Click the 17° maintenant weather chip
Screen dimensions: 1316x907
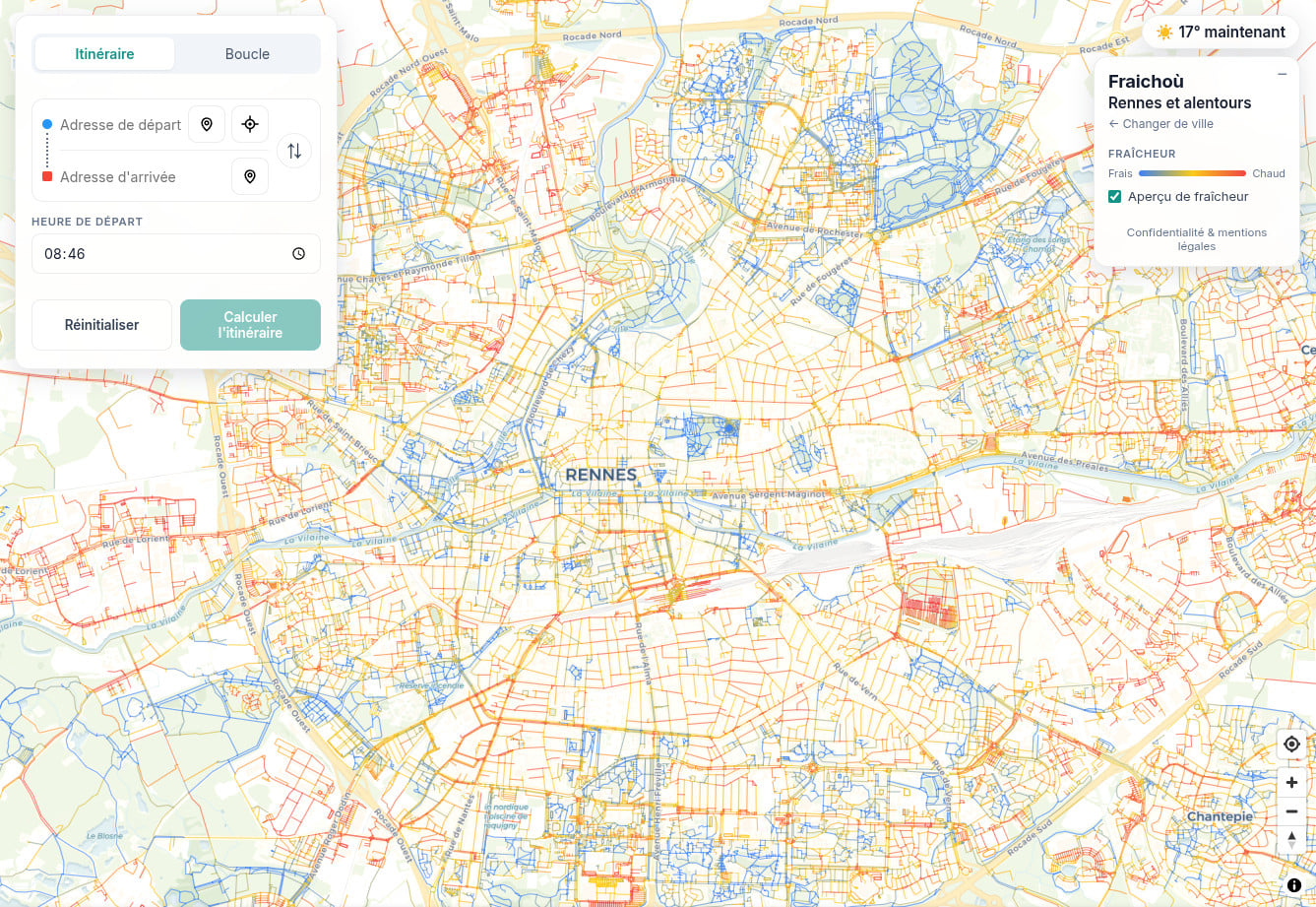(1221, 32)
